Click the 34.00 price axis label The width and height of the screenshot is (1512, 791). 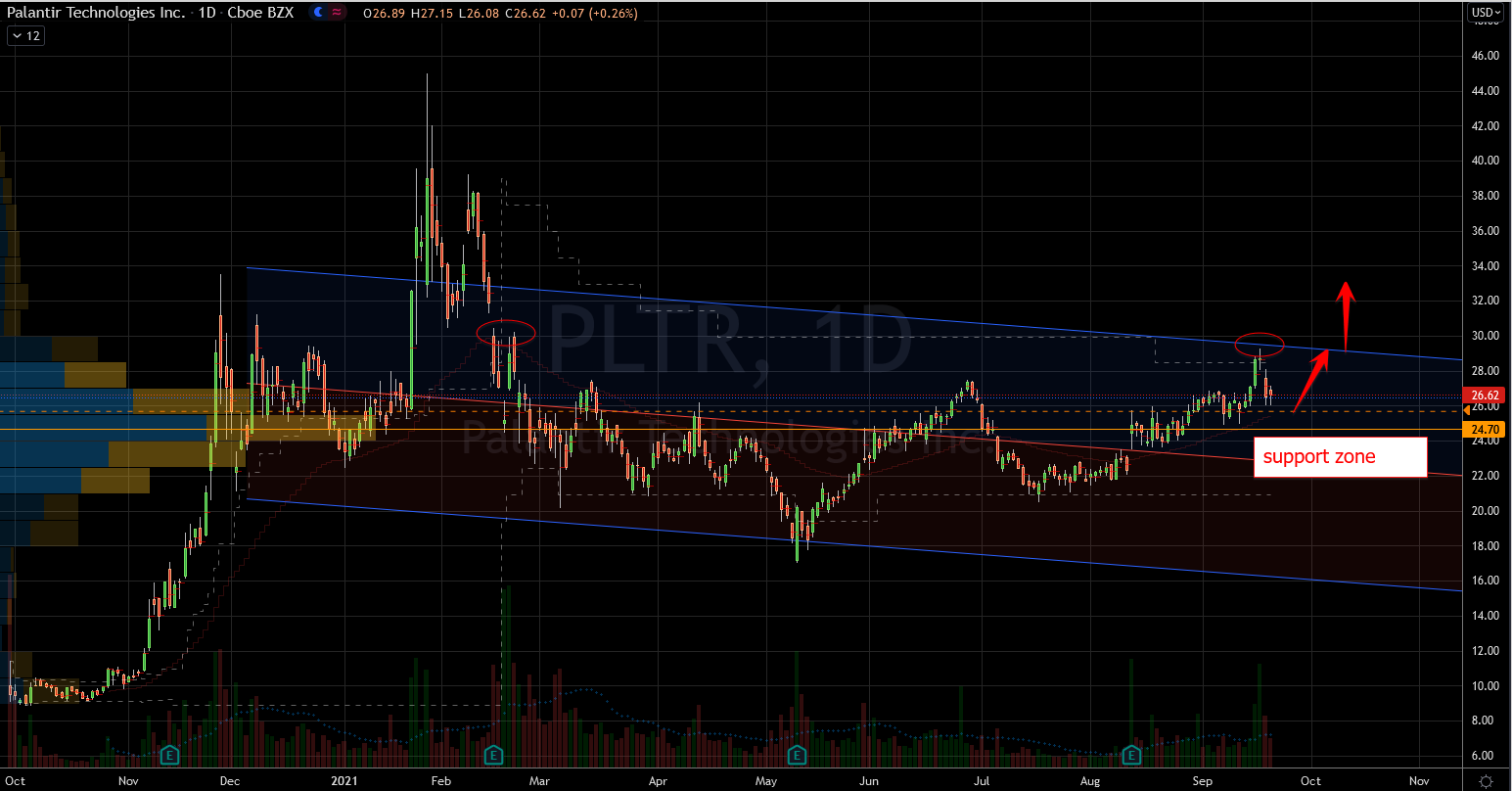point(1487,266)
